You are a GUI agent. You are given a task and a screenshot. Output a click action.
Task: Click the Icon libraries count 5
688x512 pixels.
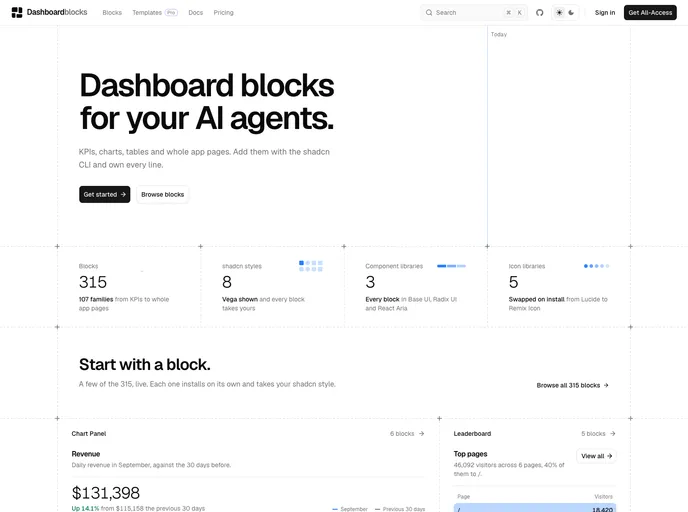[x=513, y=282]
